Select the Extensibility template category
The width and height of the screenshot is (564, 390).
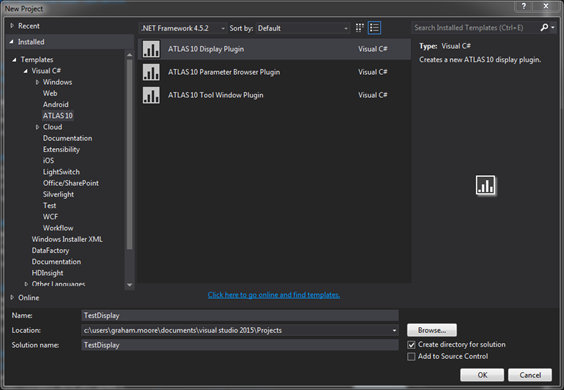[61, 149]
